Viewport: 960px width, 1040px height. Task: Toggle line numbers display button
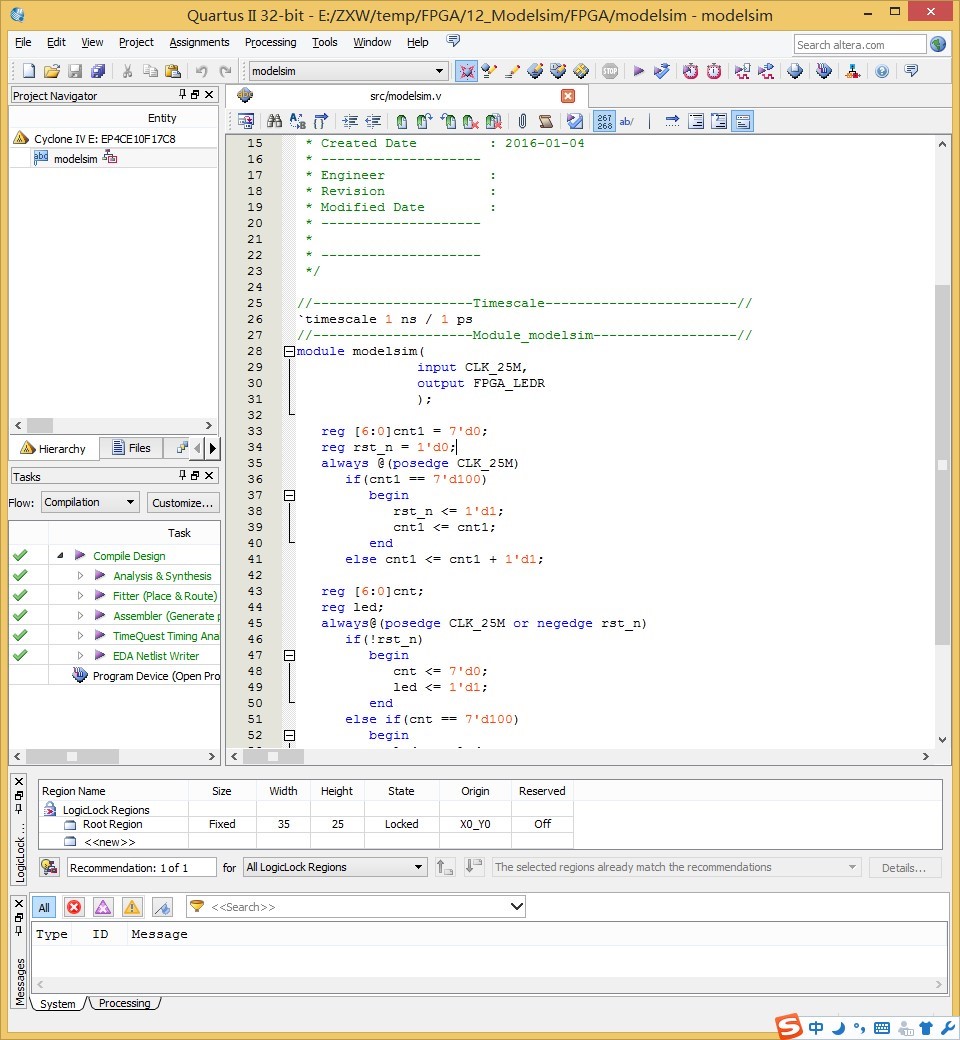click(604, 121)
